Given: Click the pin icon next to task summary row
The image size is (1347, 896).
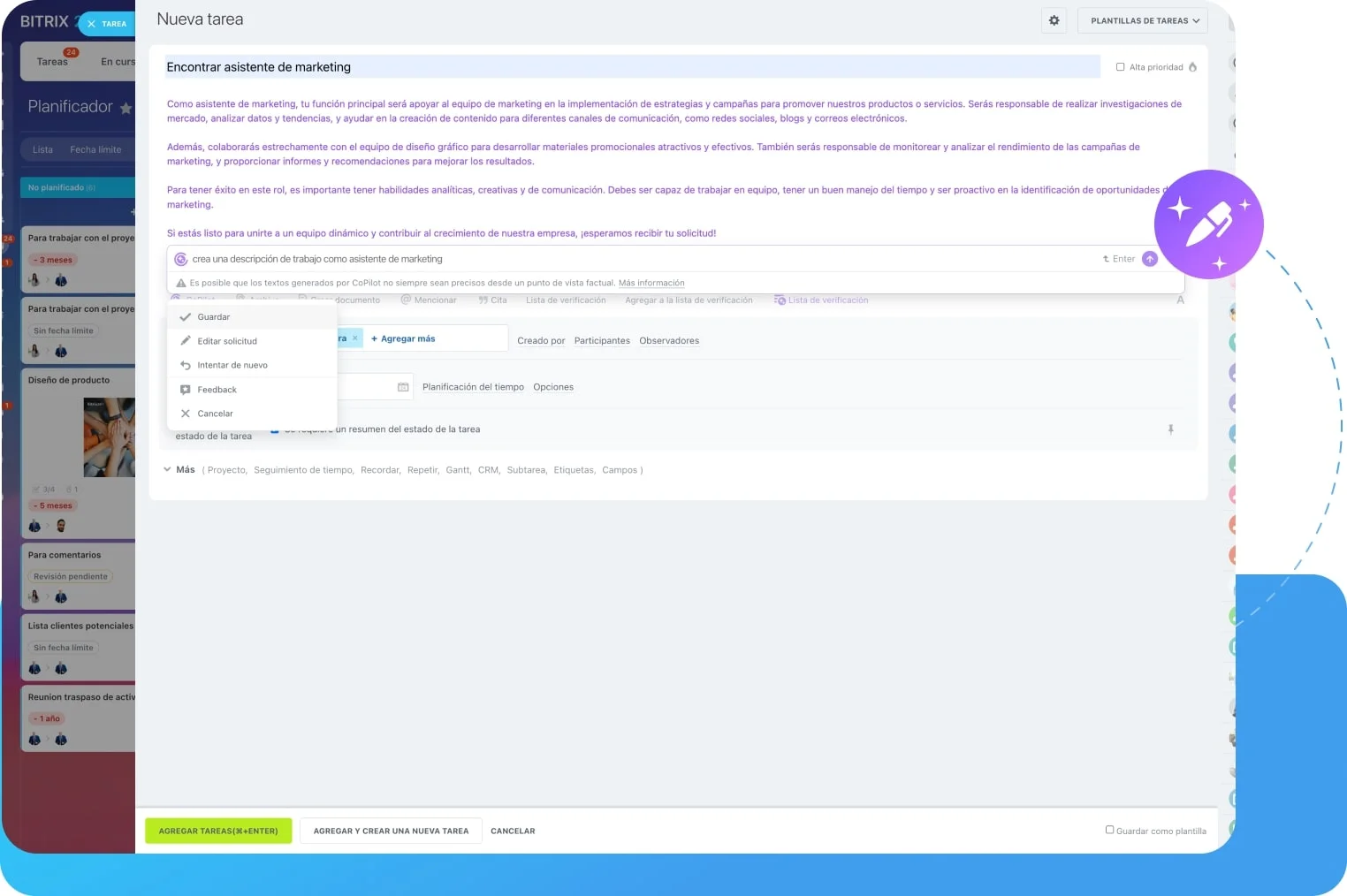Looking at the screenshot, I should tap(1171, 429).
